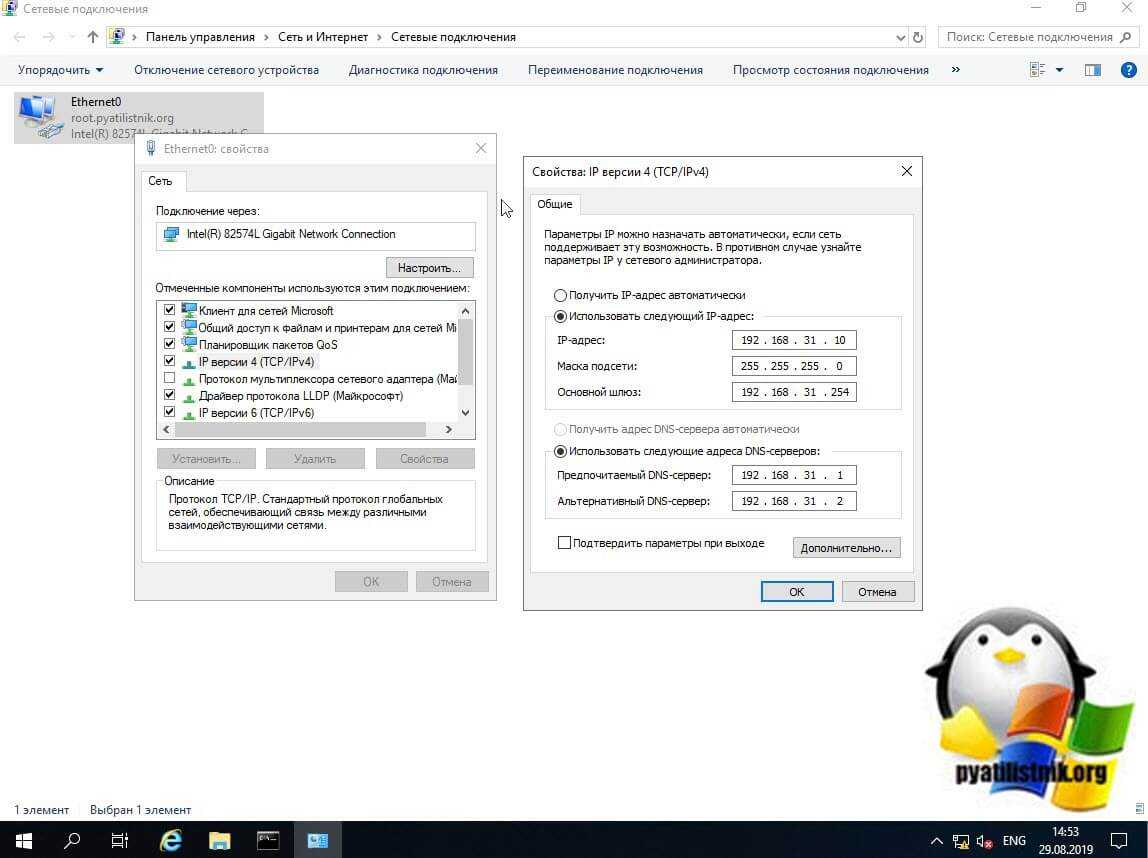The height and width of the screenshot is (858, 1148).
Task: Select the Ethernet0 network adapter icon
Action: click(40, 116)
